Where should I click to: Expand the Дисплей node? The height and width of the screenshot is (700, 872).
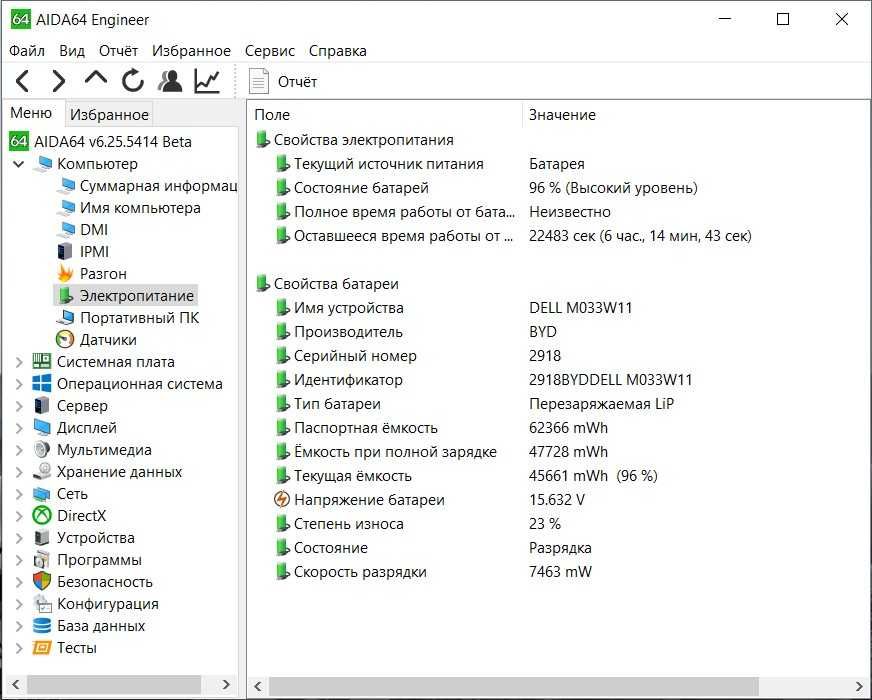point(18,428)
